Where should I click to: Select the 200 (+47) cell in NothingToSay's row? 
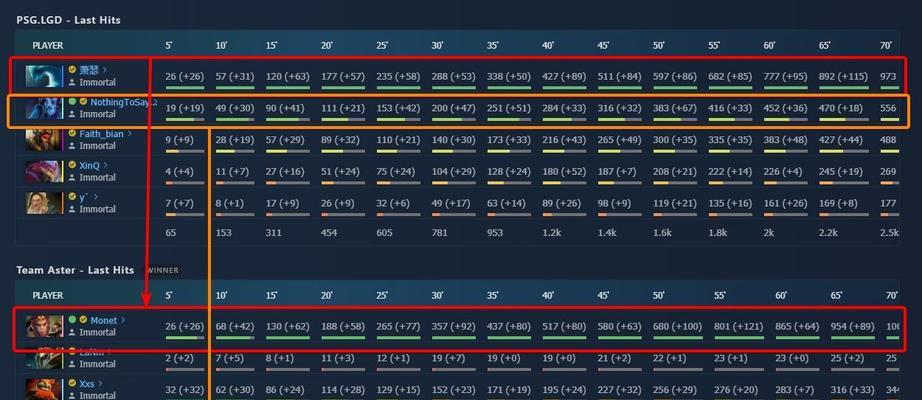pyautogui.click(x=455, y=108)
